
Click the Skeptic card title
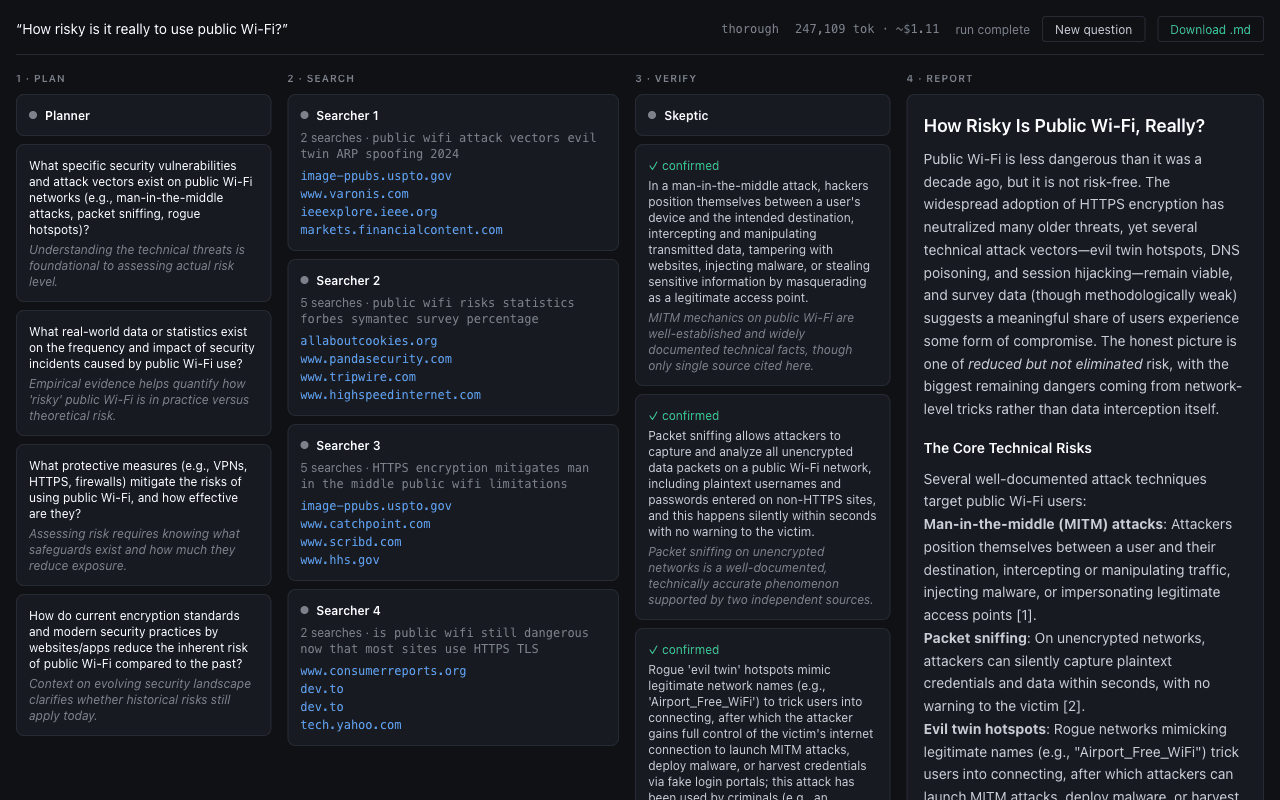[686, 116]
